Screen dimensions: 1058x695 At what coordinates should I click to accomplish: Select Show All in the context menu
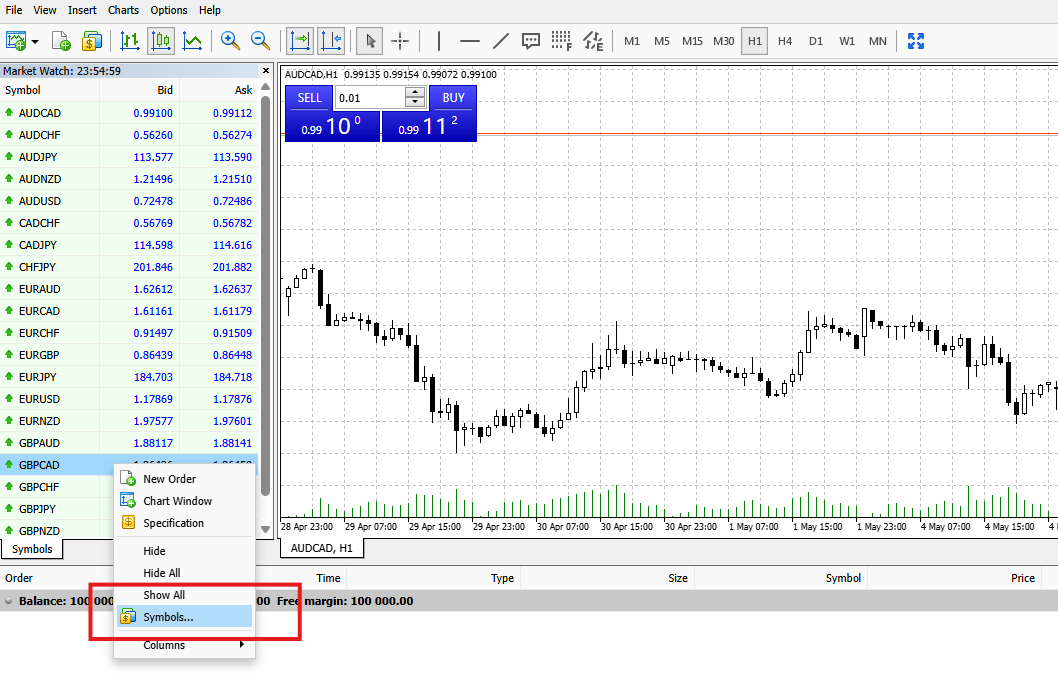[184, 595]
